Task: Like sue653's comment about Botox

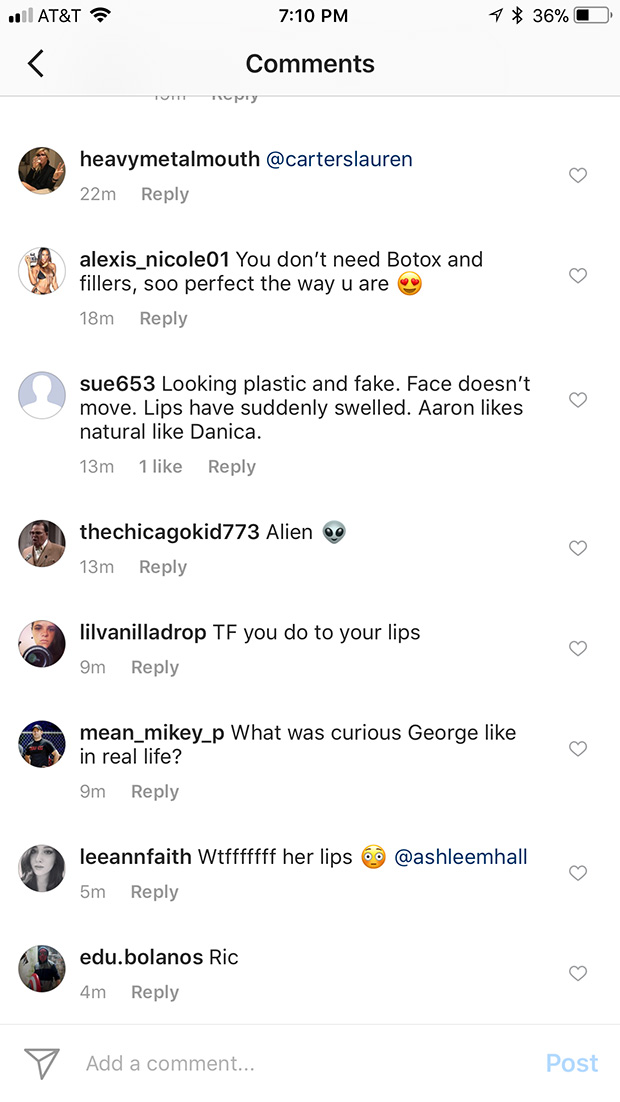Action: coord(578,400)
